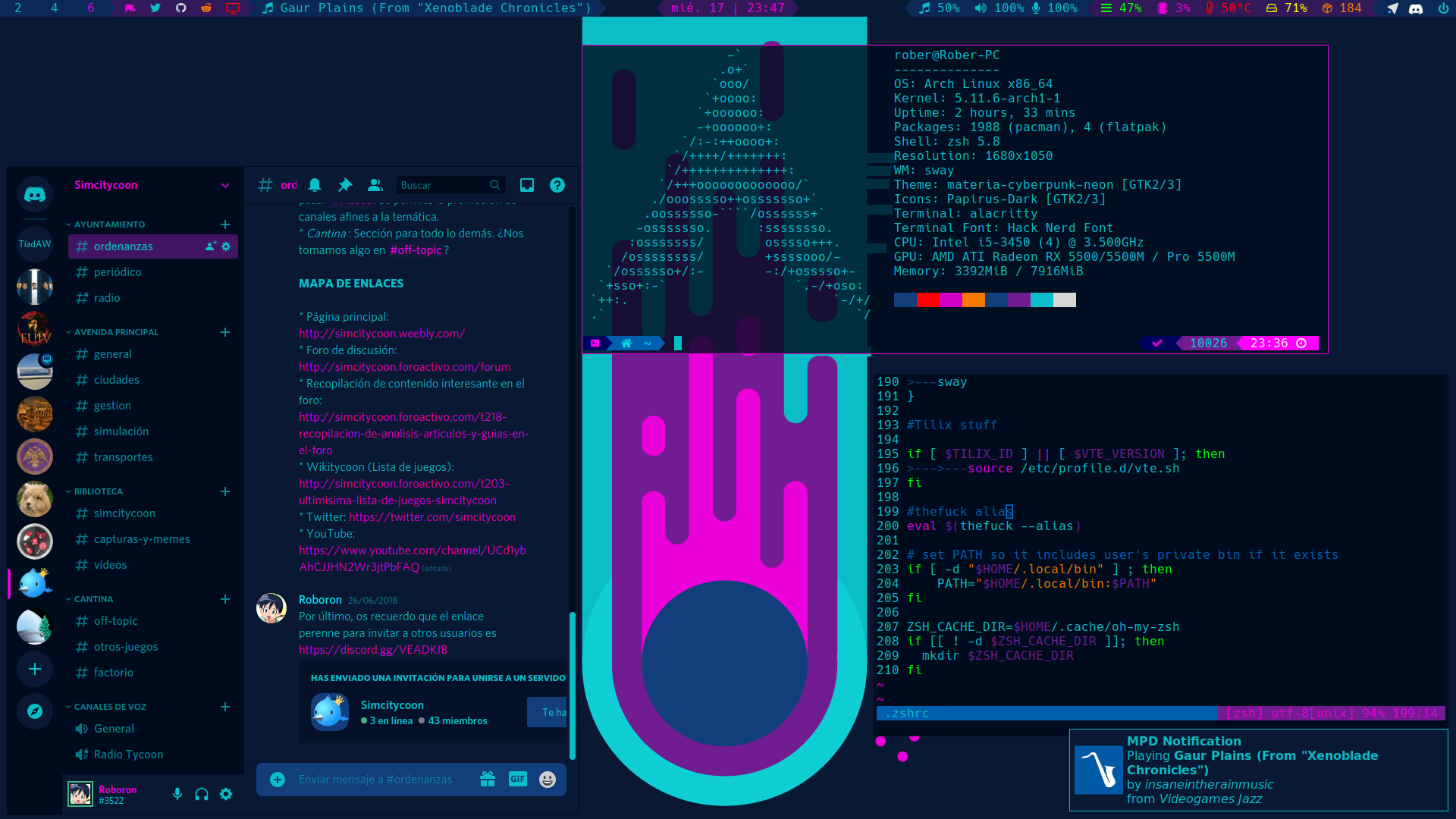Select the periódico channel

click(x=118, y=272)
